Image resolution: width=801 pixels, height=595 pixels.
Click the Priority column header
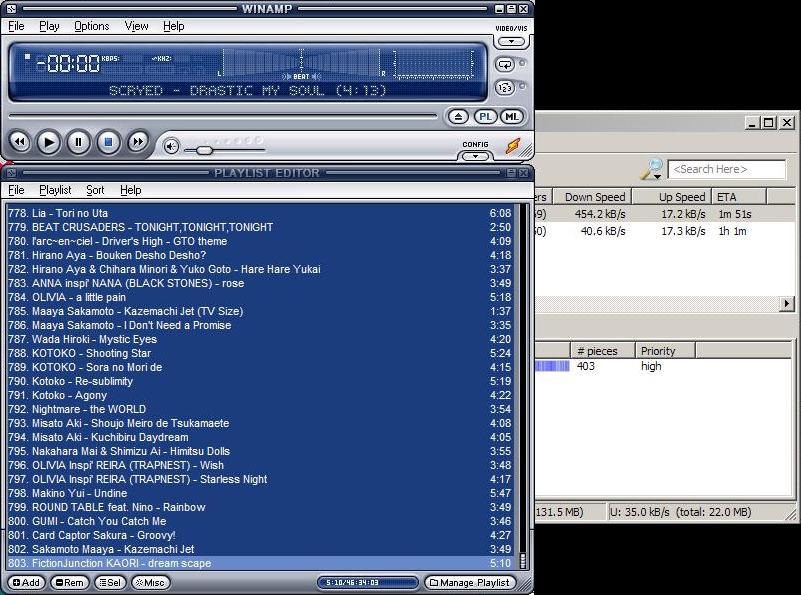[665, 351]
